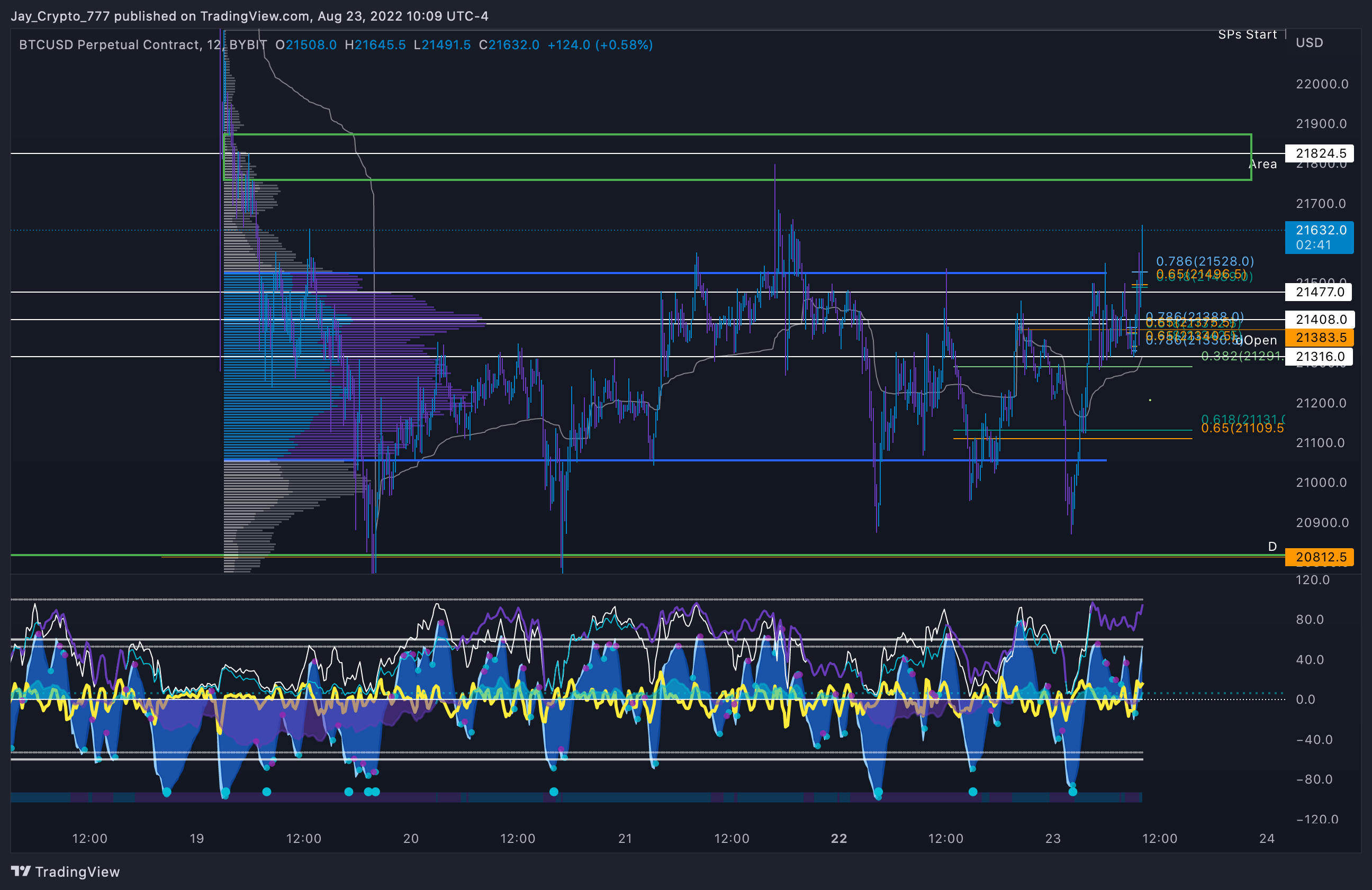Click the close value C21632.0
The image size is (1372, 890).
pos(509,45)
